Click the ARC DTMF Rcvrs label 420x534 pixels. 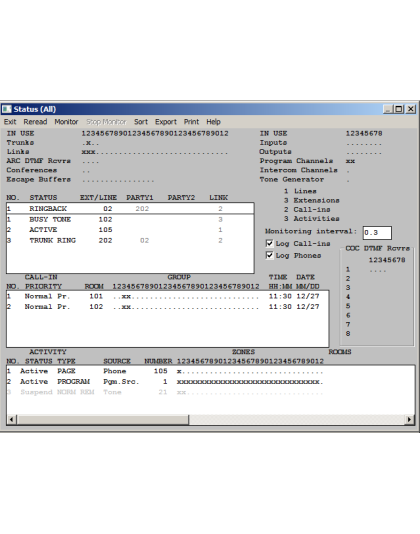pos(38,161)
